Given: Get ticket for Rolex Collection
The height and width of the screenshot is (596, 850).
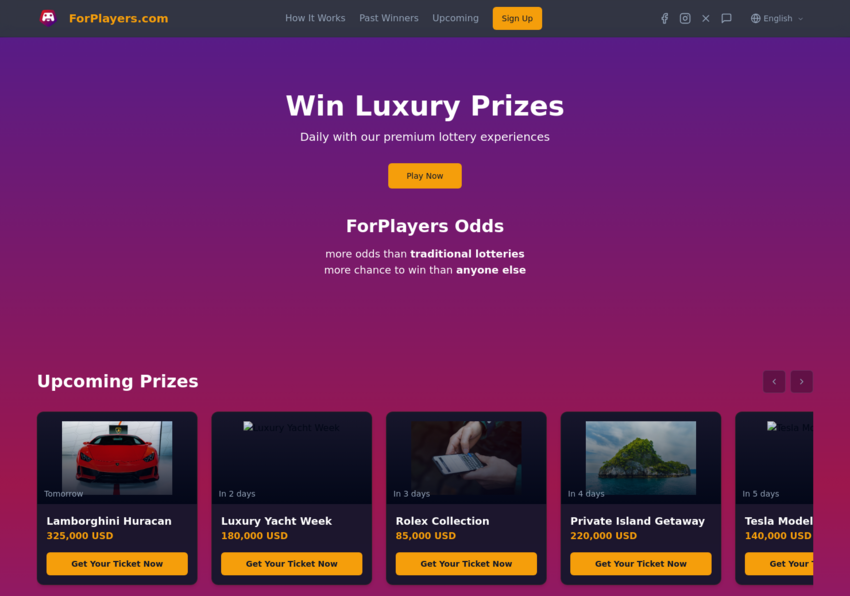Looking at the screenshot, I should [466, 563].
